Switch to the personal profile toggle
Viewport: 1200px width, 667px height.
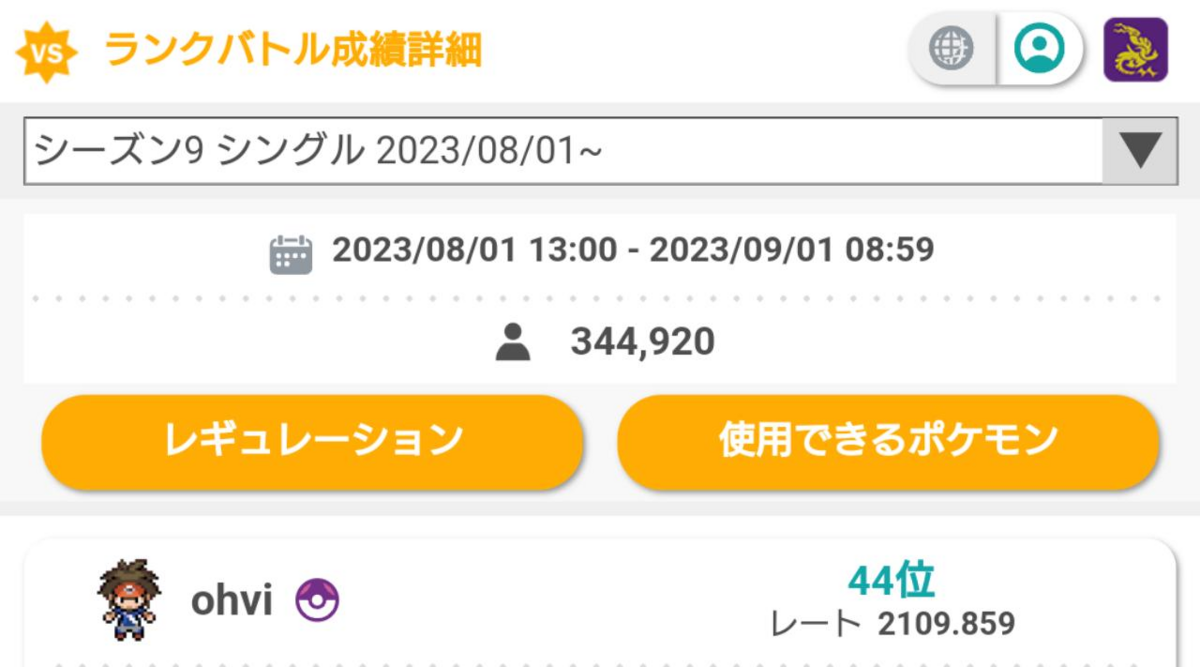tap(1040, 48)
